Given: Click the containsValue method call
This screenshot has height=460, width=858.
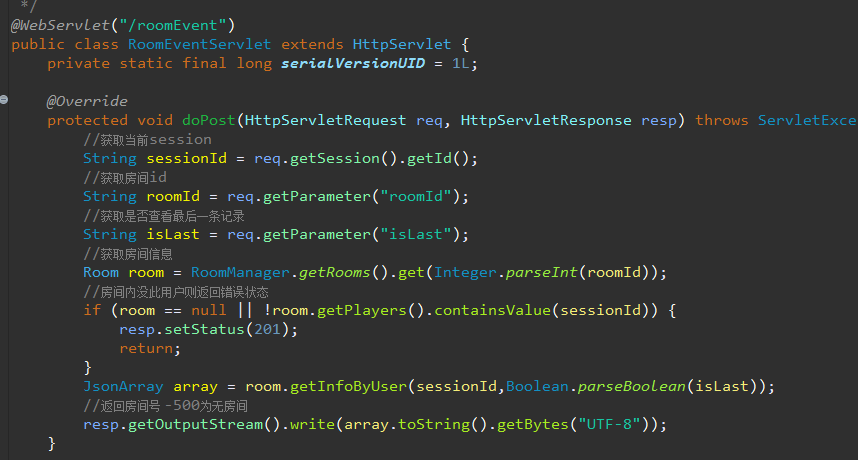Looking at the screenshot, I should [492, 311].
